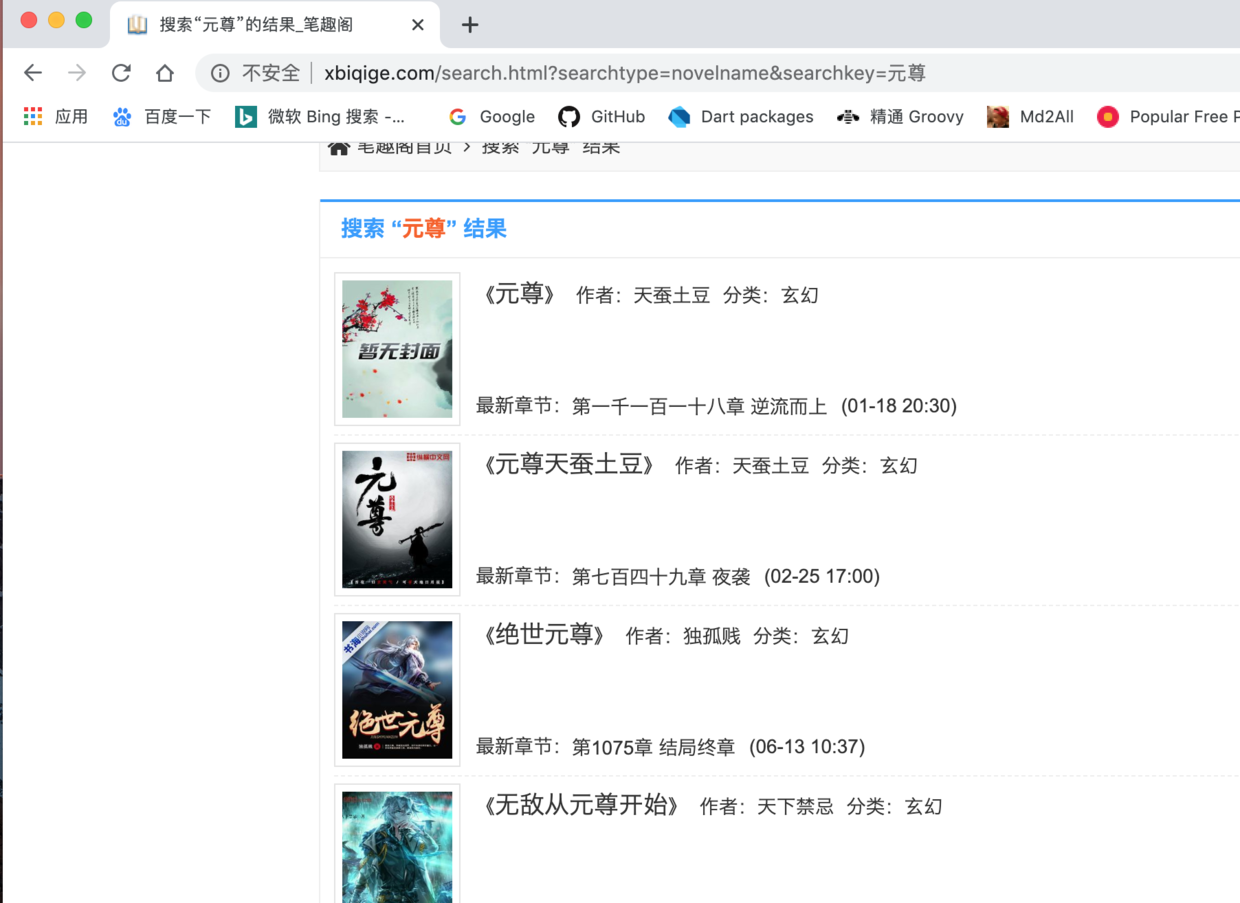Click author 独孤贱

click(712, 635)
